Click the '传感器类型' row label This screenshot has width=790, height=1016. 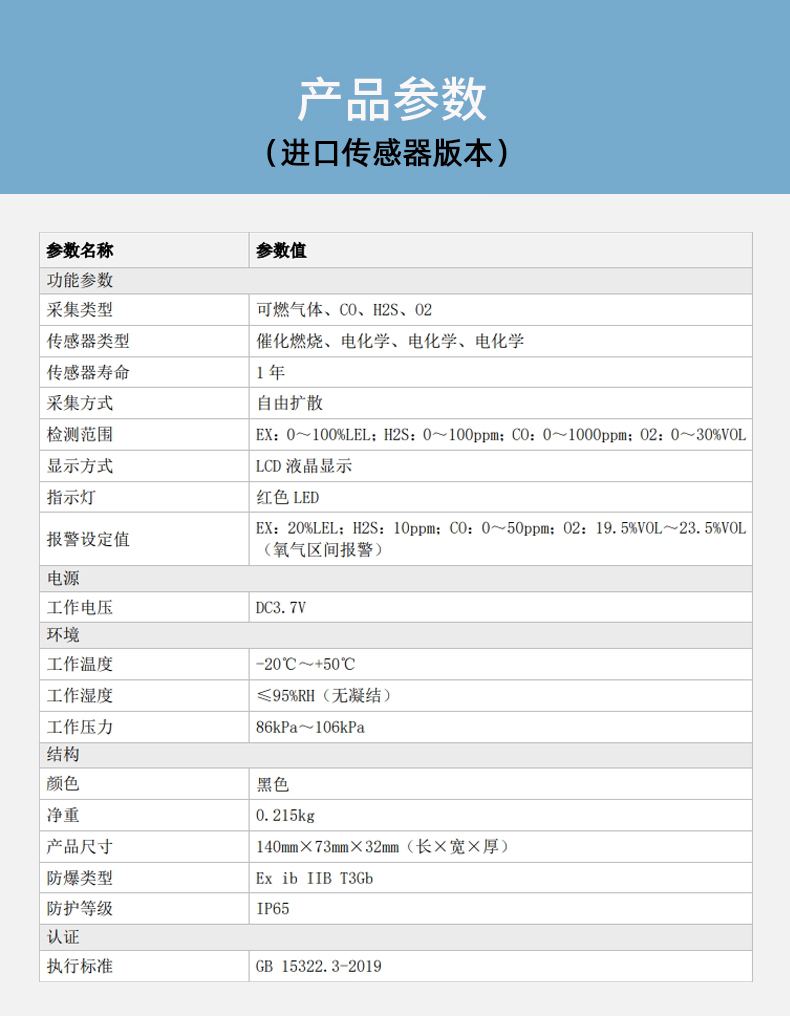[x=88, y=341]
